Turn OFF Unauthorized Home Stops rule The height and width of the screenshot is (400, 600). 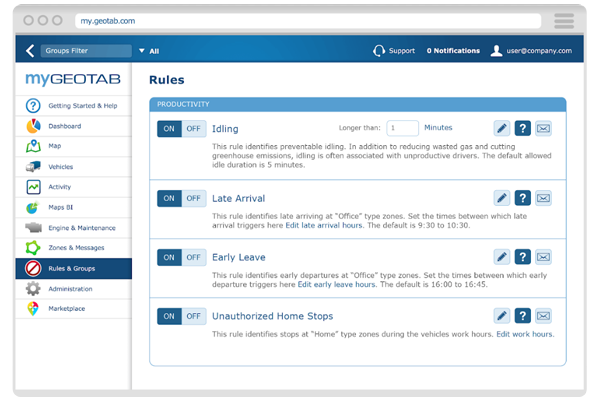tap(194, 316)
